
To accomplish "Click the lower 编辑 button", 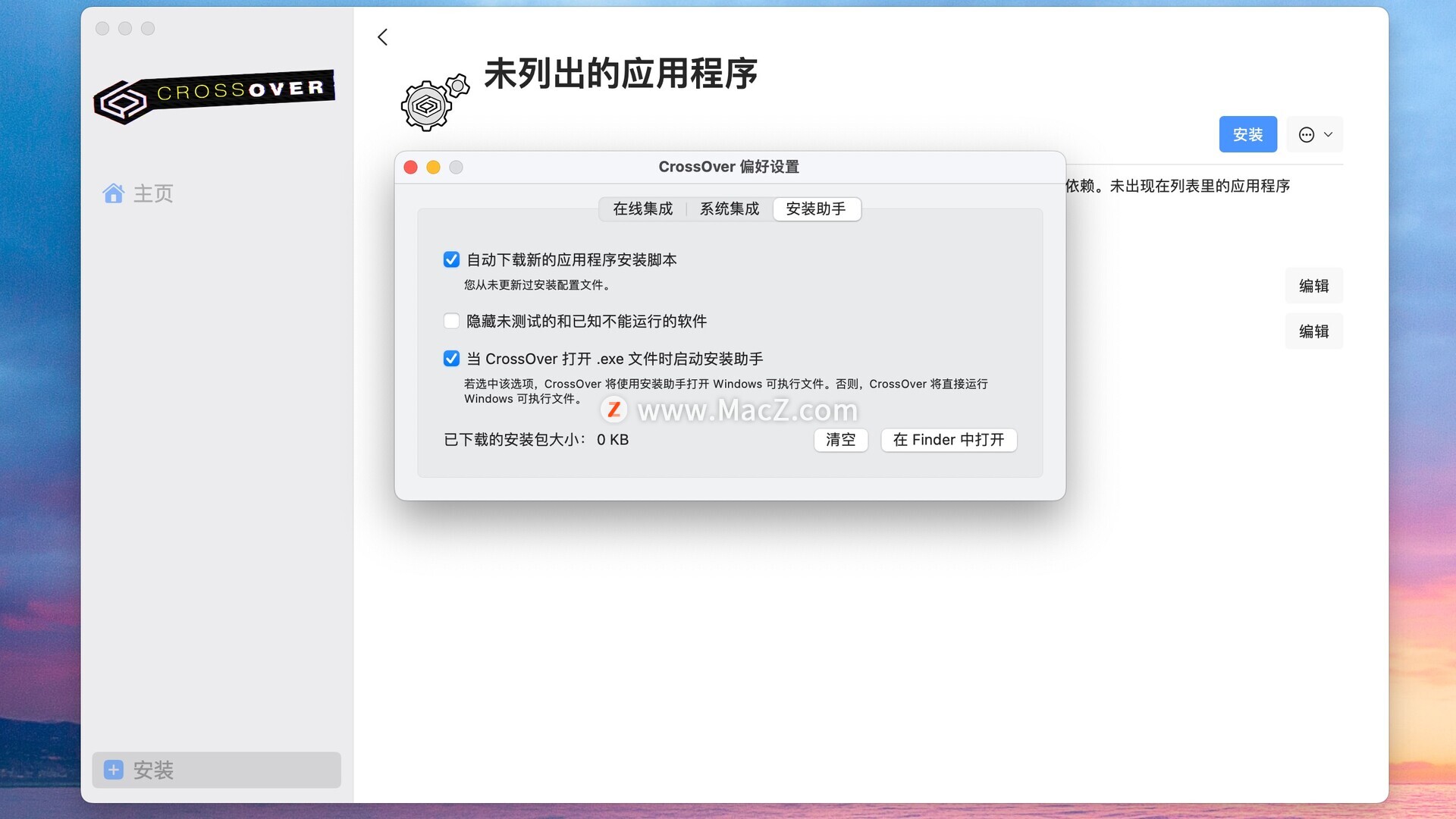I will click(1313, 331).
